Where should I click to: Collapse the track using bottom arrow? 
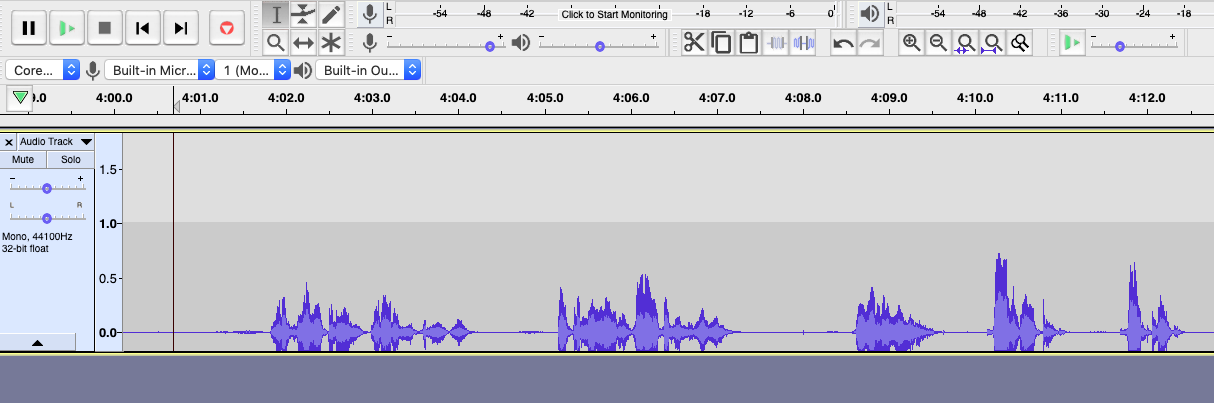pyautogui.click(x=37, y=343)
